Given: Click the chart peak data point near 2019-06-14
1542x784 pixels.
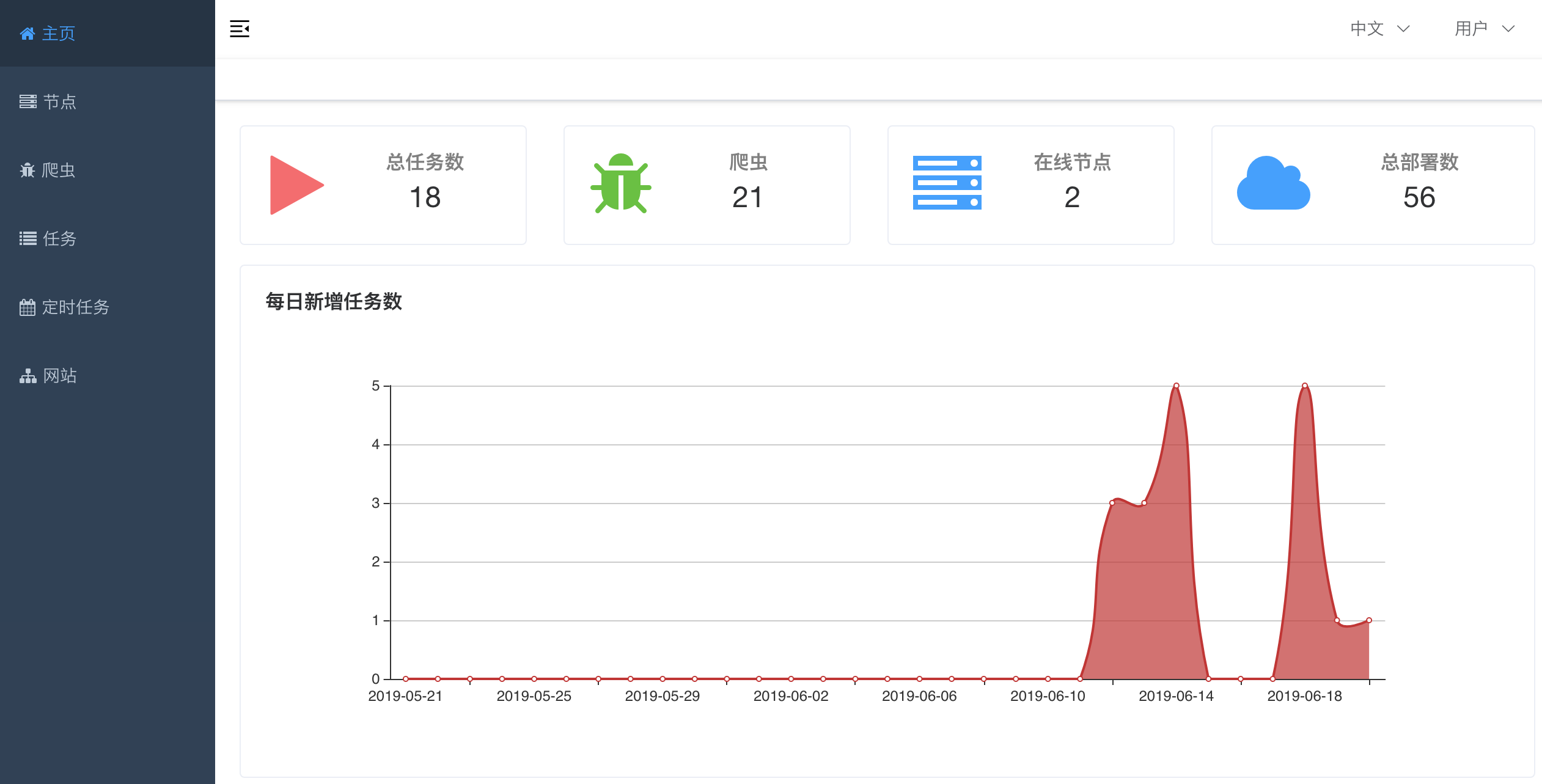Looking at the screenshot, I should (x=1176, y=386).
